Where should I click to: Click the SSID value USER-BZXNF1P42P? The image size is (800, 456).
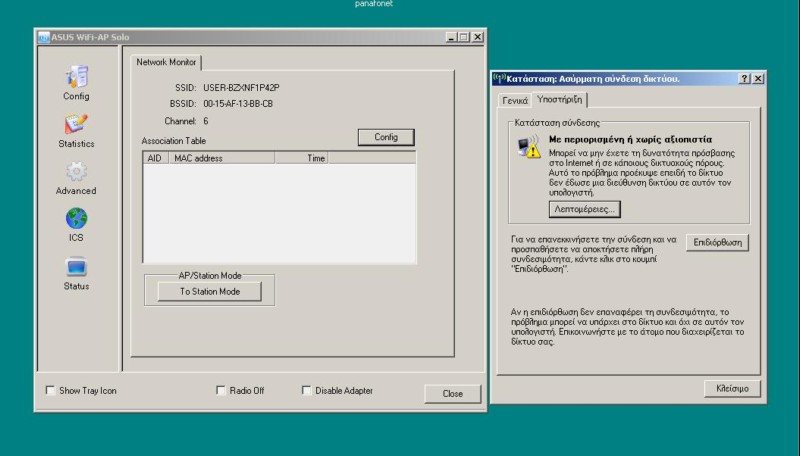[241, 88]
